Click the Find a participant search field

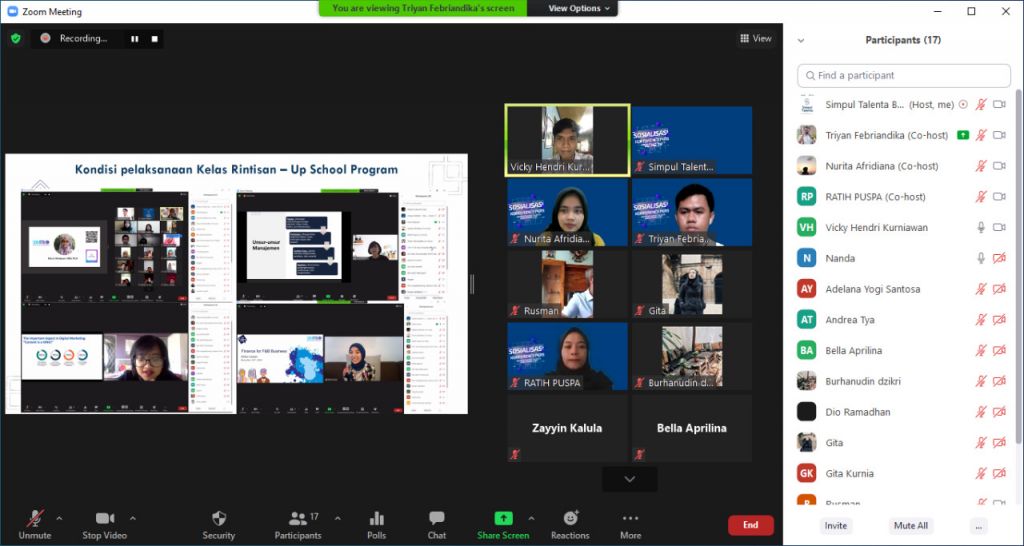point(904,76)
